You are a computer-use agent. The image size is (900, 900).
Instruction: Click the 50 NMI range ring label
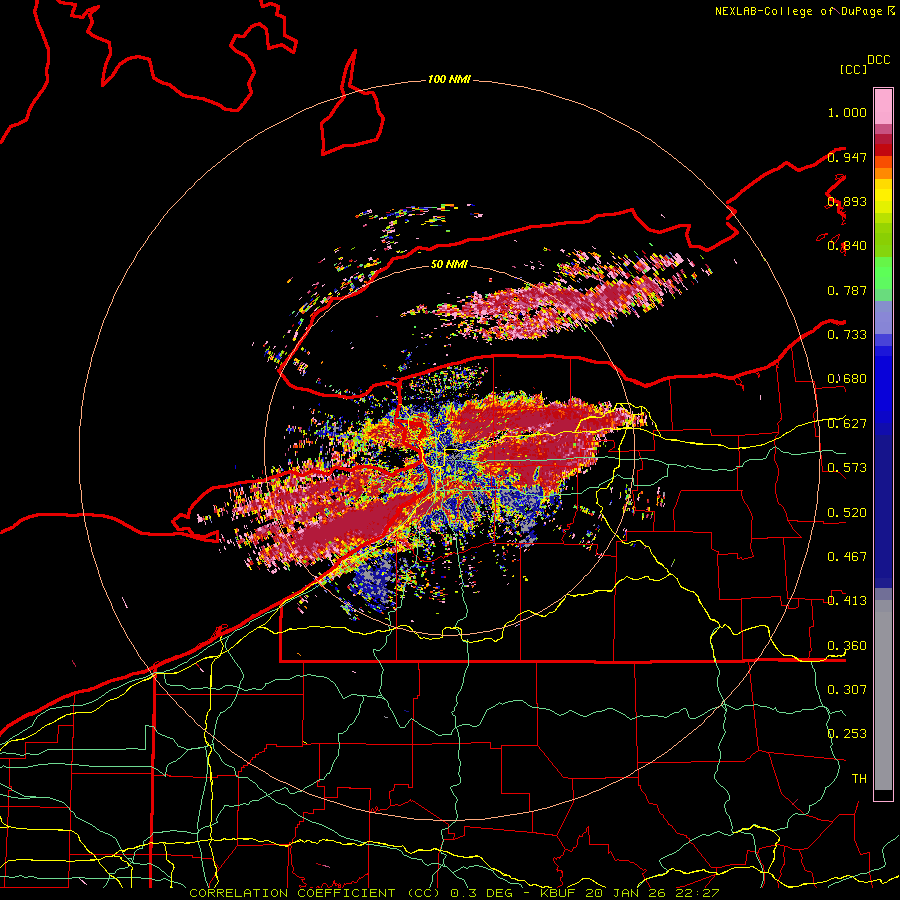(449, 264)
